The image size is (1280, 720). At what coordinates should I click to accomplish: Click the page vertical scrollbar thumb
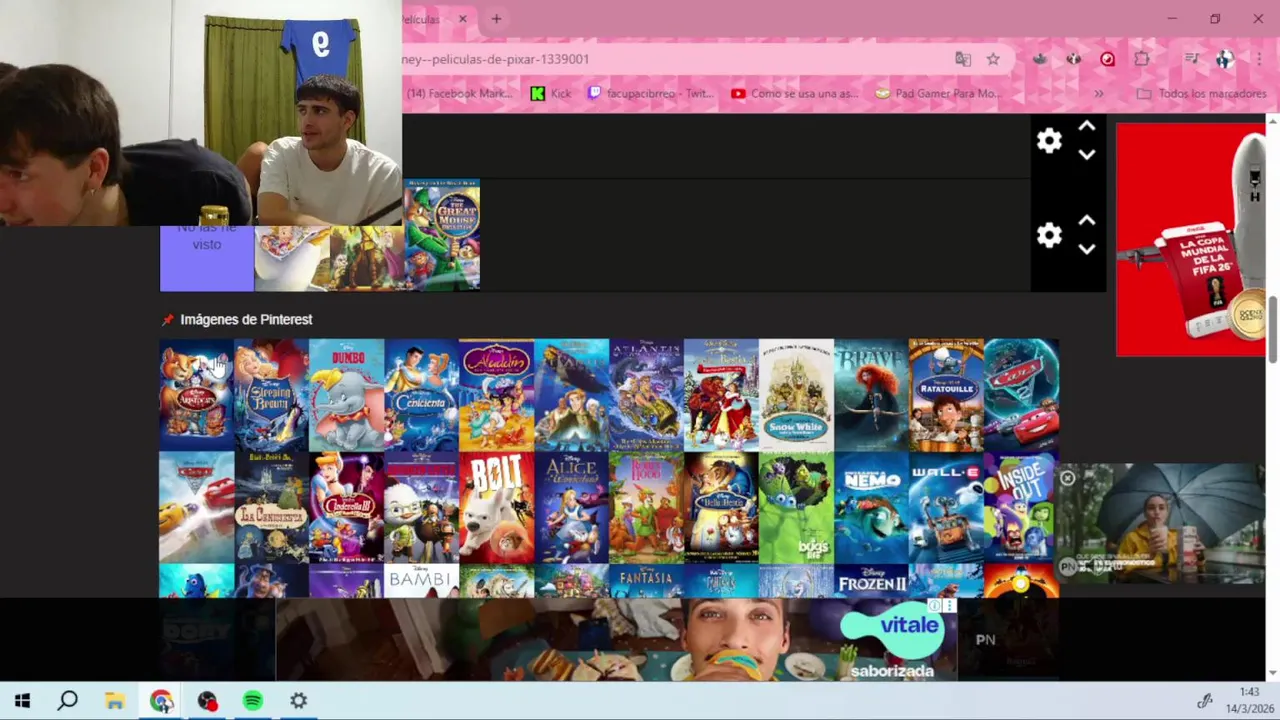1273,330
